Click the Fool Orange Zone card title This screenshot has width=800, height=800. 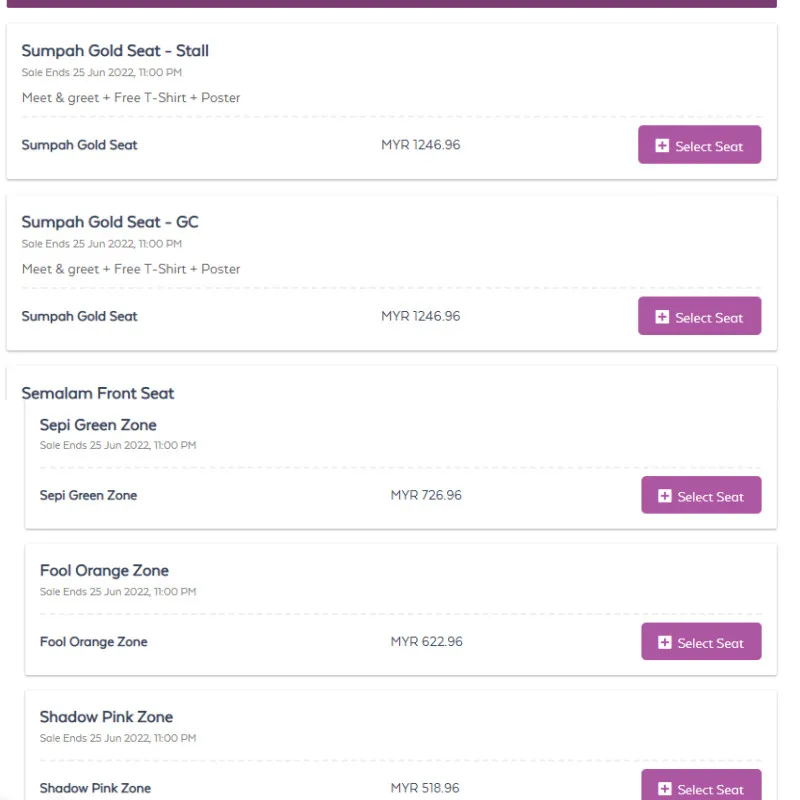coord(104,571)
